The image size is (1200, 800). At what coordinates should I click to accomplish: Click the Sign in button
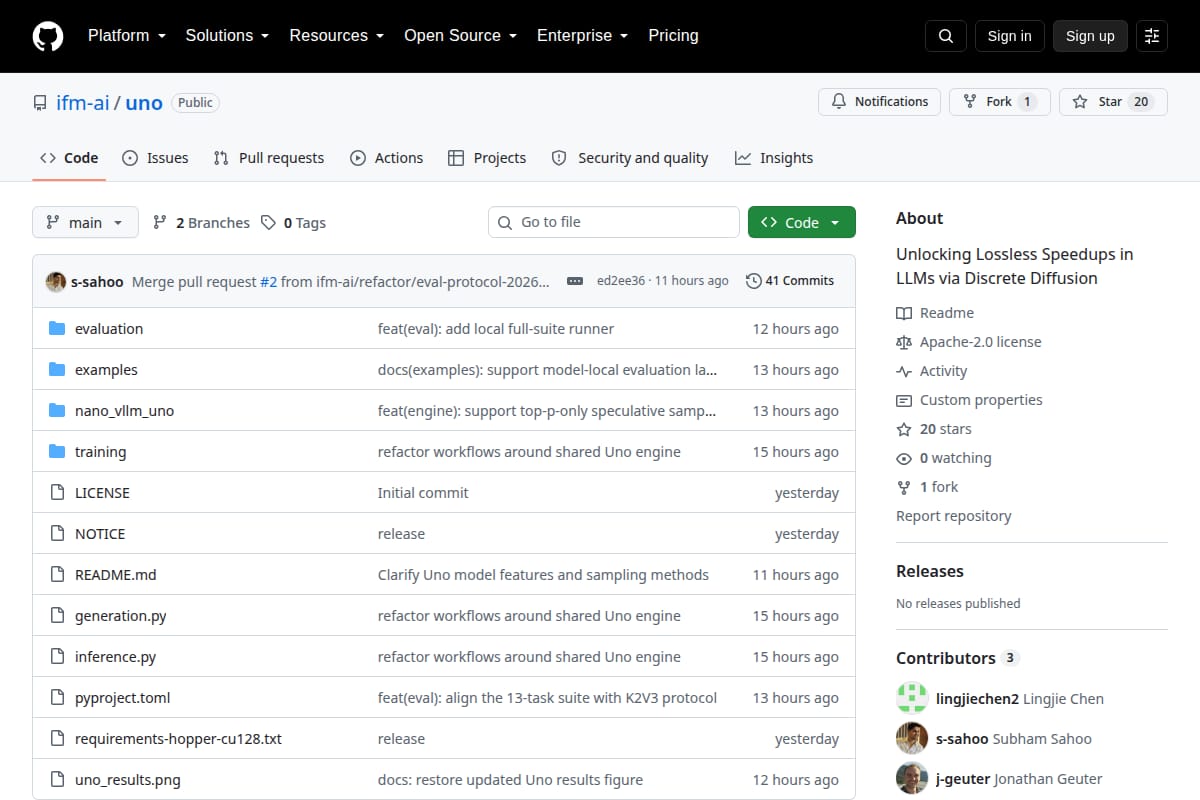pyautogui.click(x=1009, y=36)
